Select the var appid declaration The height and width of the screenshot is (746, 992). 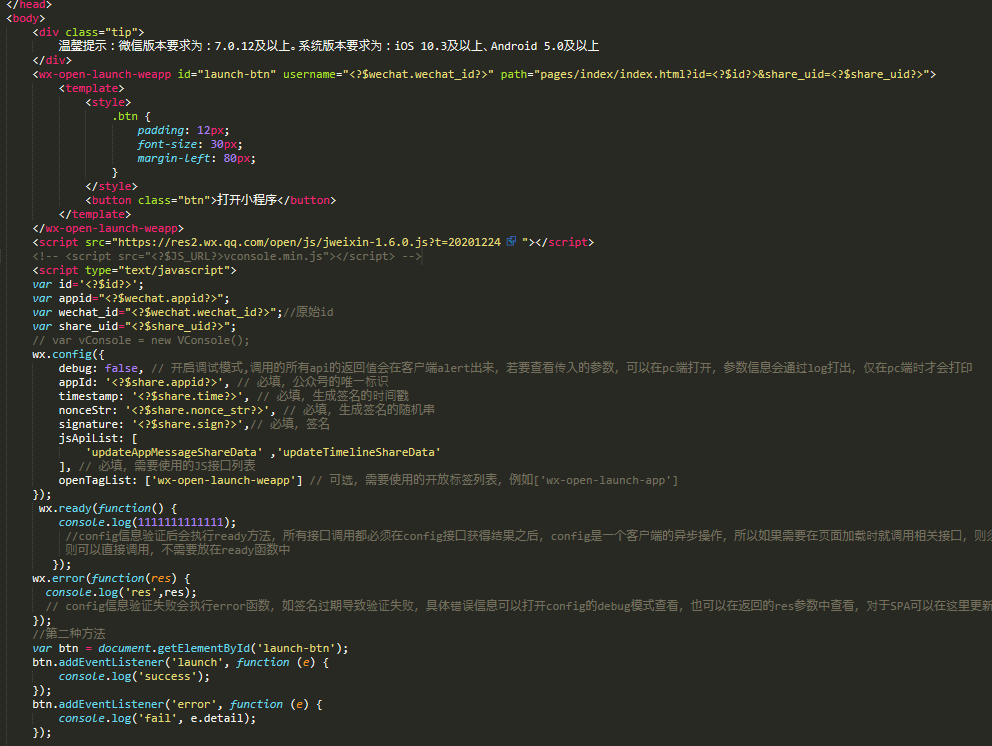tap(131, 298)
